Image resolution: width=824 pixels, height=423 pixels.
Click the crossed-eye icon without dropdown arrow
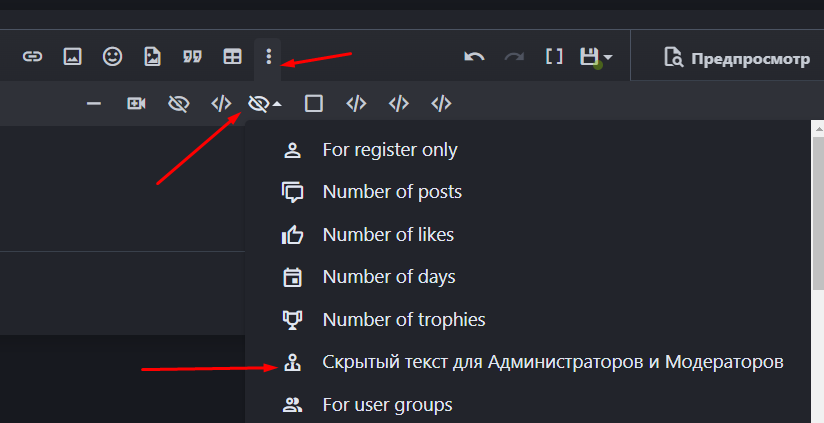pyautogui.click(x=179, y=103)
